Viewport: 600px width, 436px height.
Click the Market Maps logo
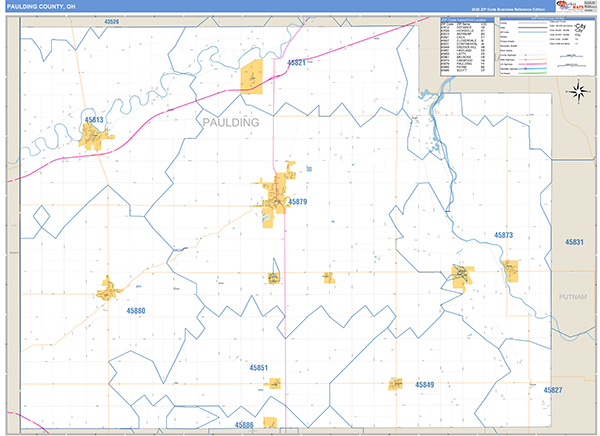[x=569, y=6]
